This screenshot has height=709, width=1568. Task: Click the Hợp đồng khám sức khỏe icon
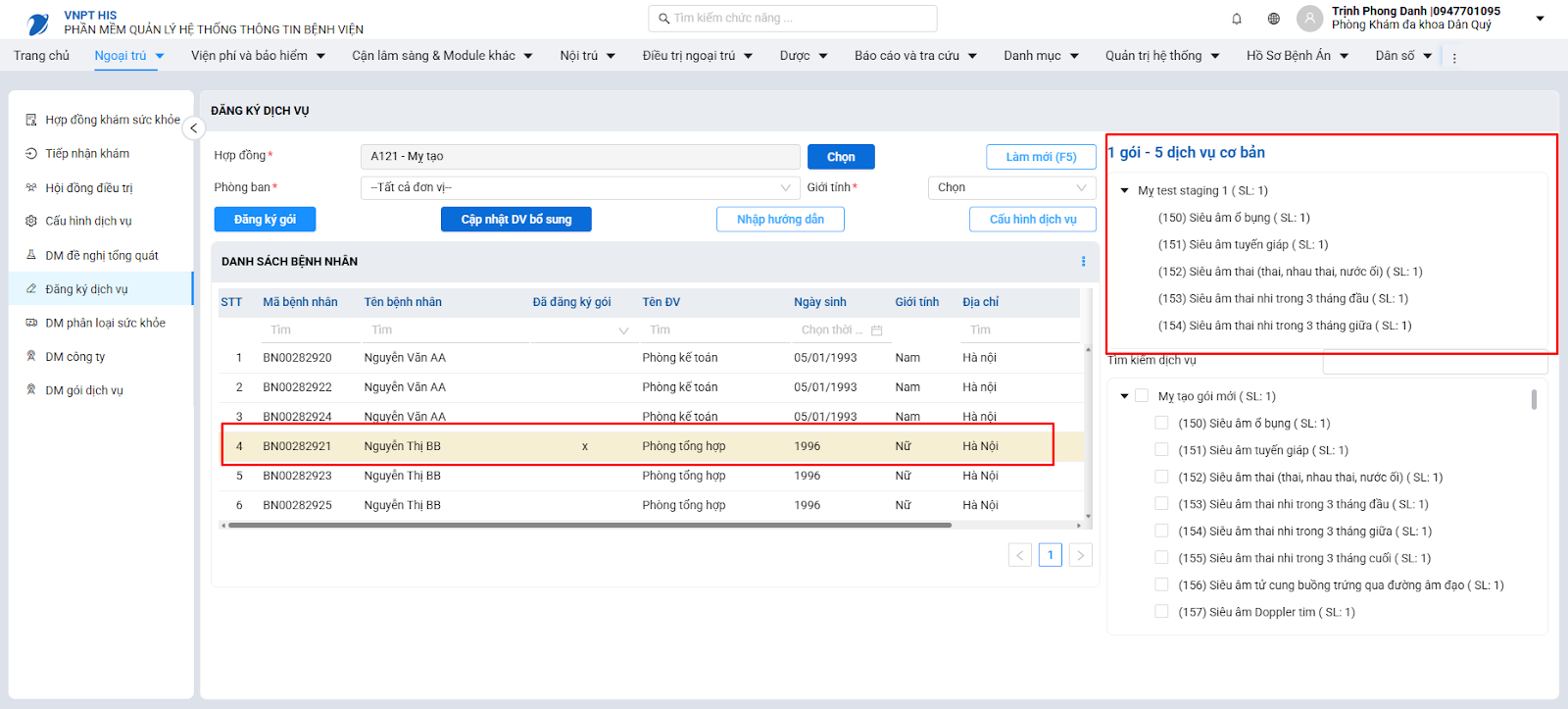click(x=31, y=120)
